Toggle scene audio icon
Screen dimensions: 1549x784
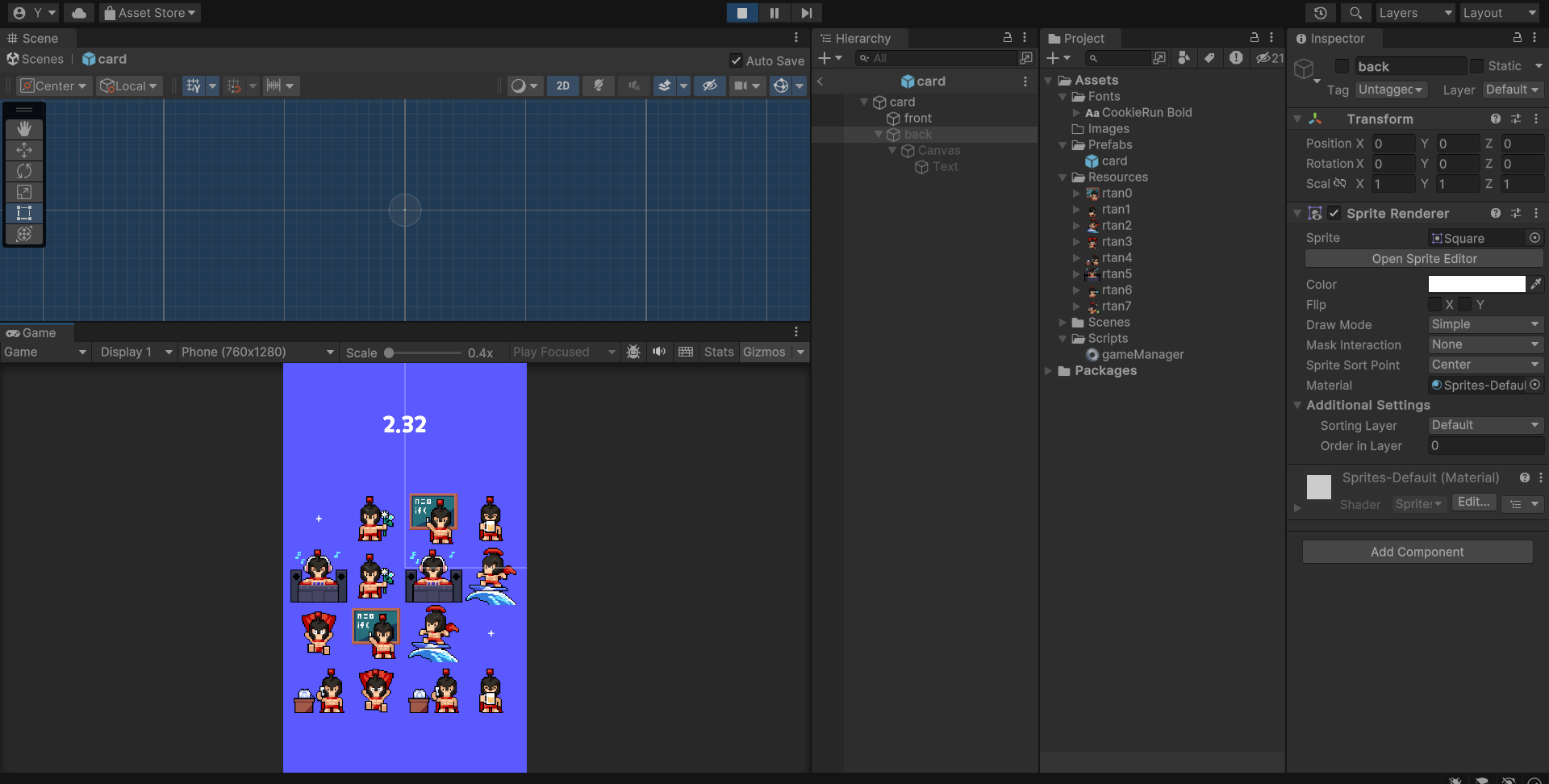(634, 85)
